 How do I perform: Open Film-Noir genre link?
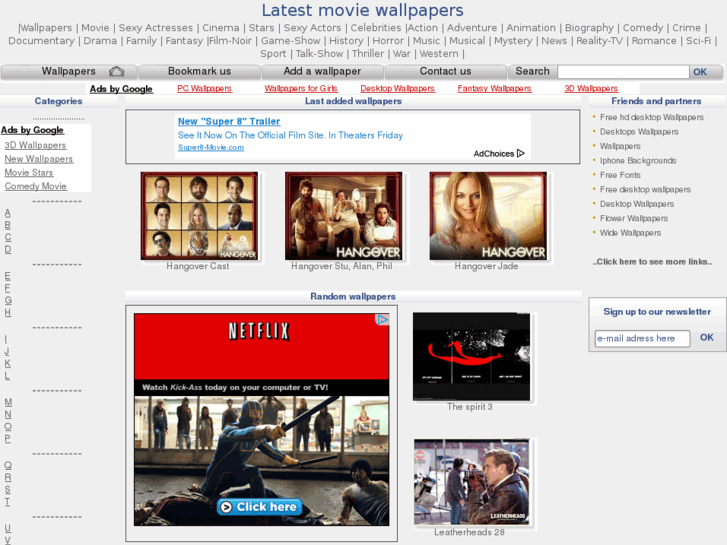pos(230,41)
